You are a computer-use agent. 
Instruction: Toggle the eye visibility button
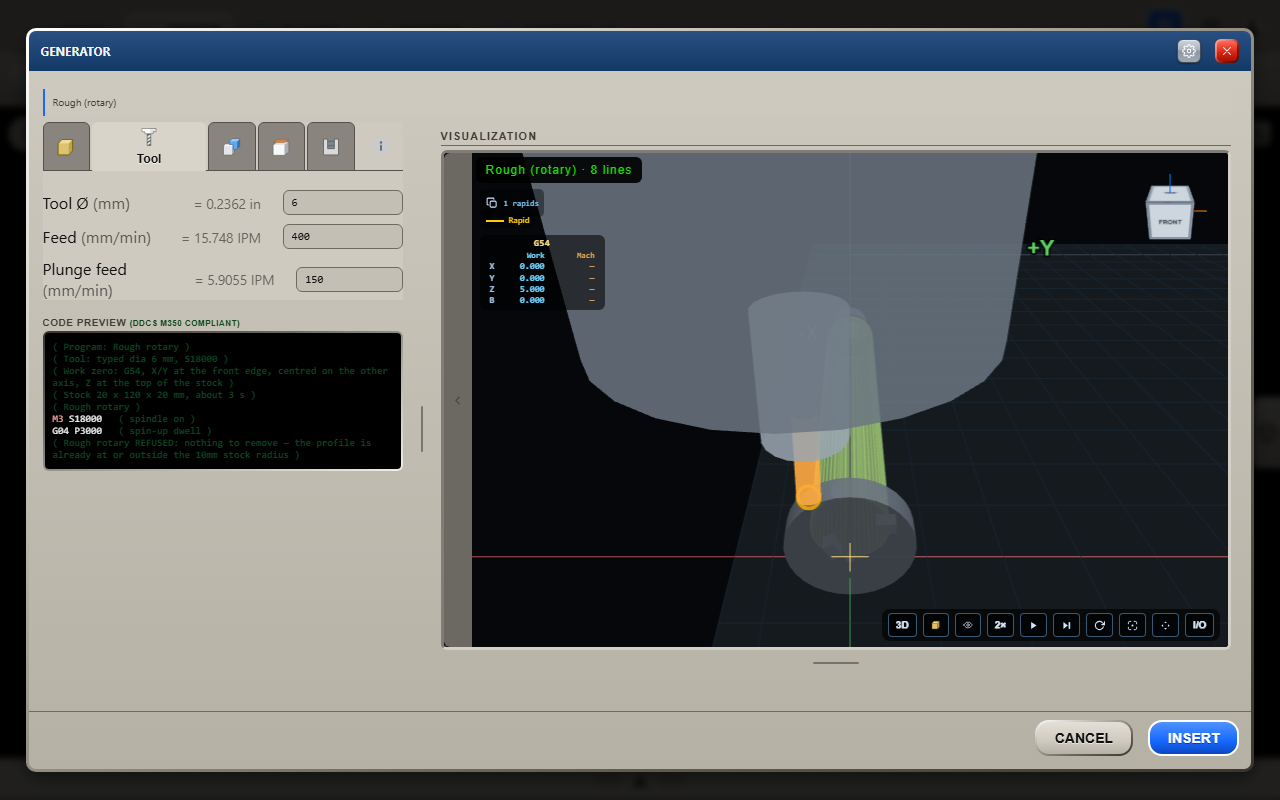tap(968, 625)
